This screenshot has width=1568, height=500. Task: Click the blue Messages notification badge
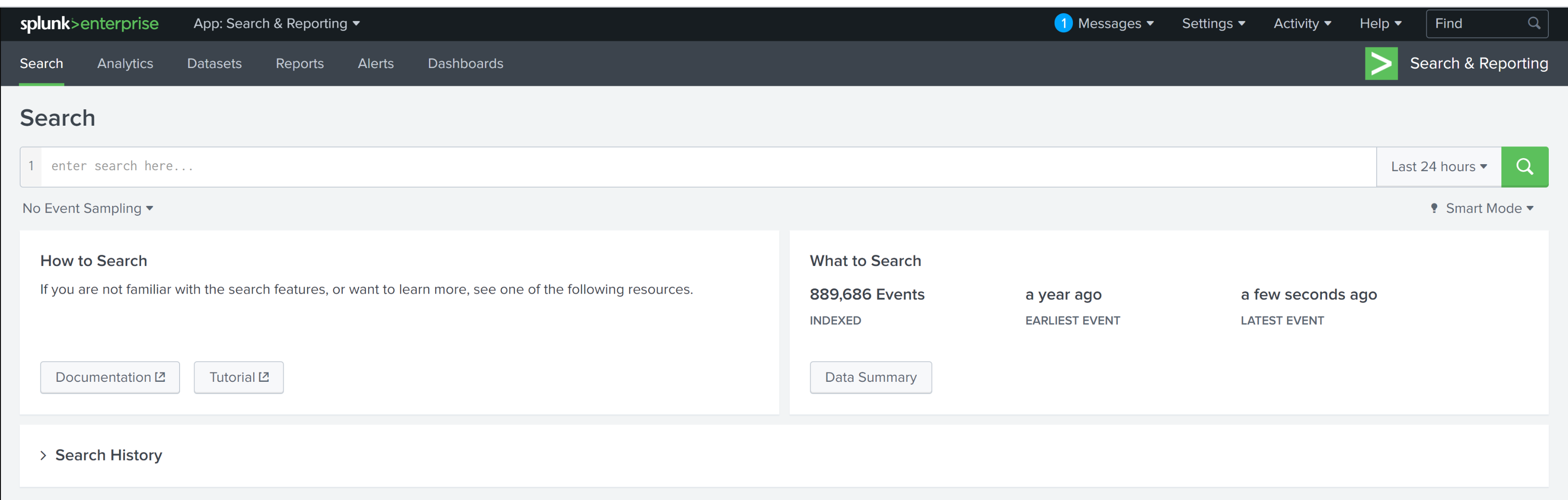click(x=1063, y=23)
